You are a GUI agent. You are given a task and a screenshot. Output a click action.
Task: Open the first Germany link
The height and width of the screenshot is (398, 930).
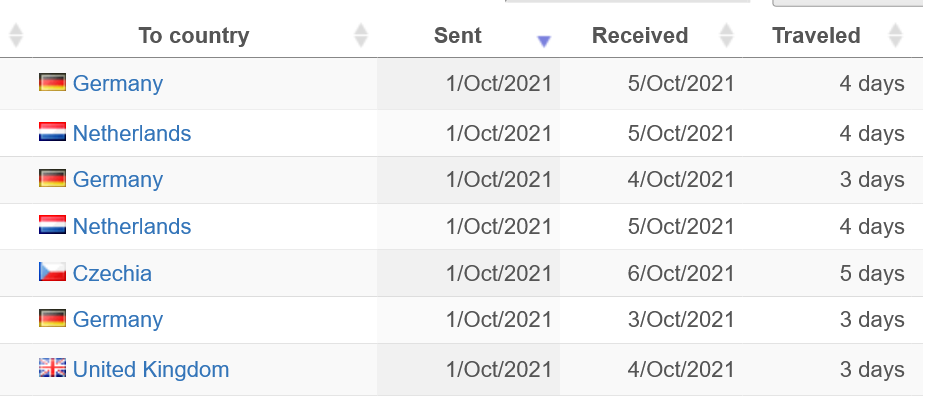point(117,84)
